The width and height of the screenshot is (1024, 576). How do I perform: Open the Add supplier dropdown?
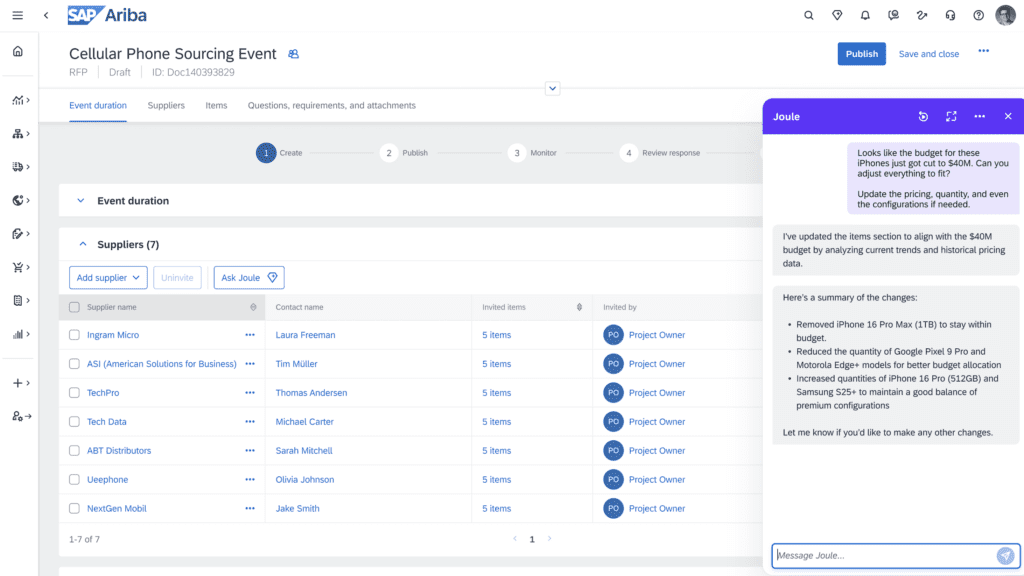pyautogui.click(x=108, y=278)
